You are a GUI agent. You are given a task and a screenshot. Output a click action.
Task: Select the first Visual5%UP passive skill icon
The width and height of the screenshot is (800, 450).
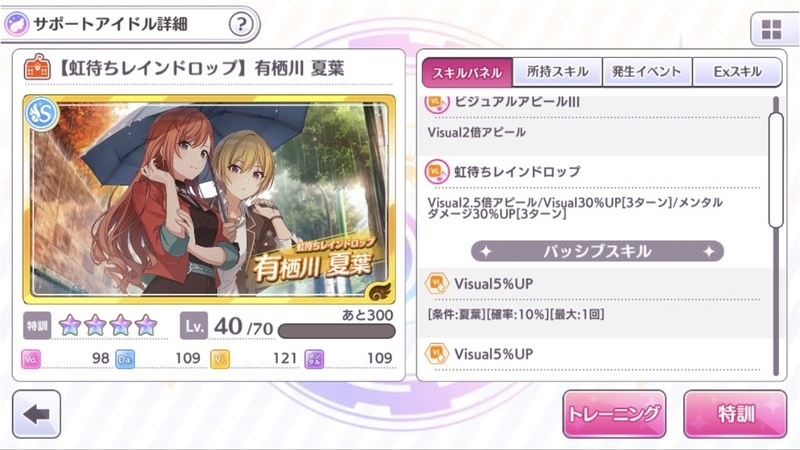click(437, 283)
